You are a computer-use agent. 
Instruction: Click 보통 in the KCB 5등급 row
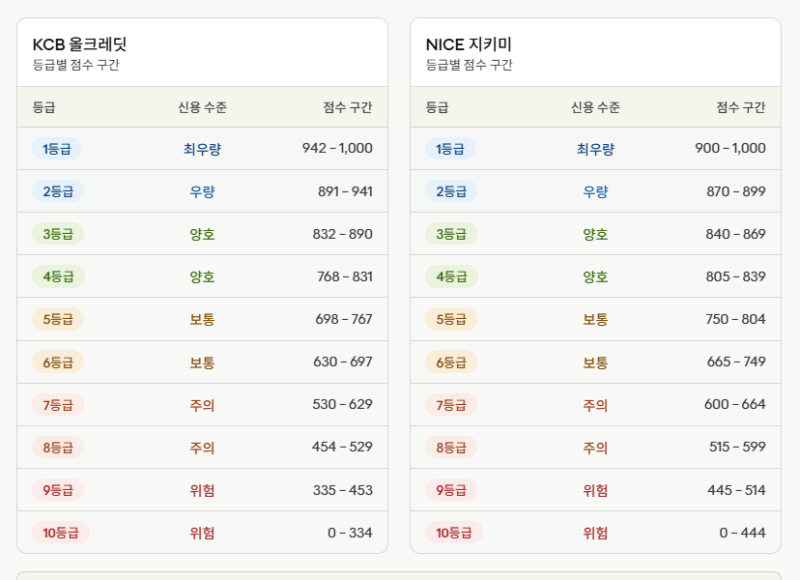(203, 320)
